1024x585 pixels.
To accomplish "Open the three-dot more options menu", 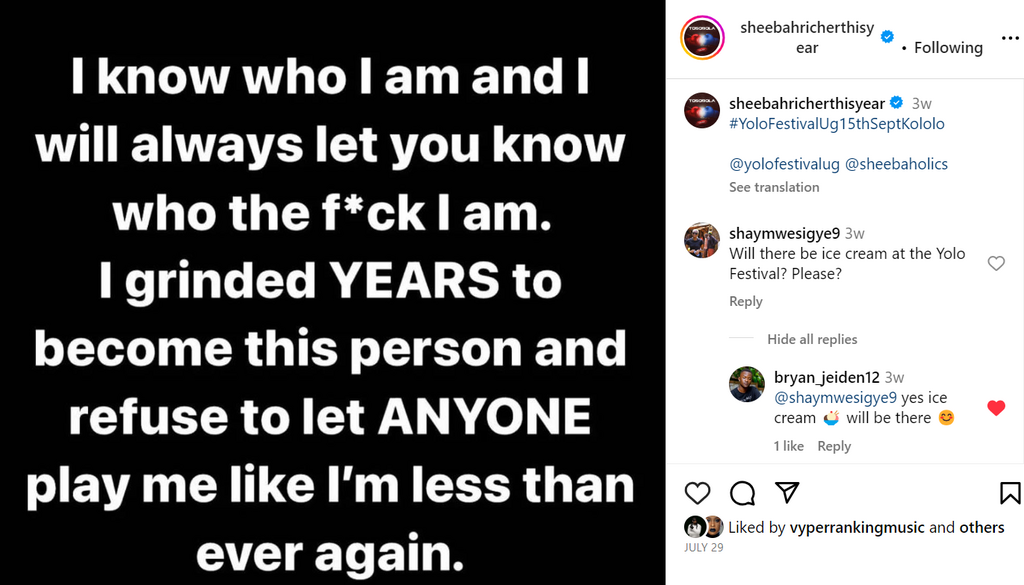I will coord(1010,38).
